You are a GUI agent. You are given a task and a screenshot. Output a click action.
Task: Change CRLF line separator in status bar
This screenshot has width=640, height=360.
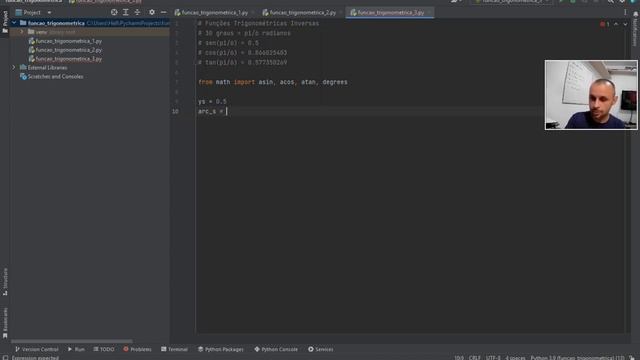(x=475, y=358)
